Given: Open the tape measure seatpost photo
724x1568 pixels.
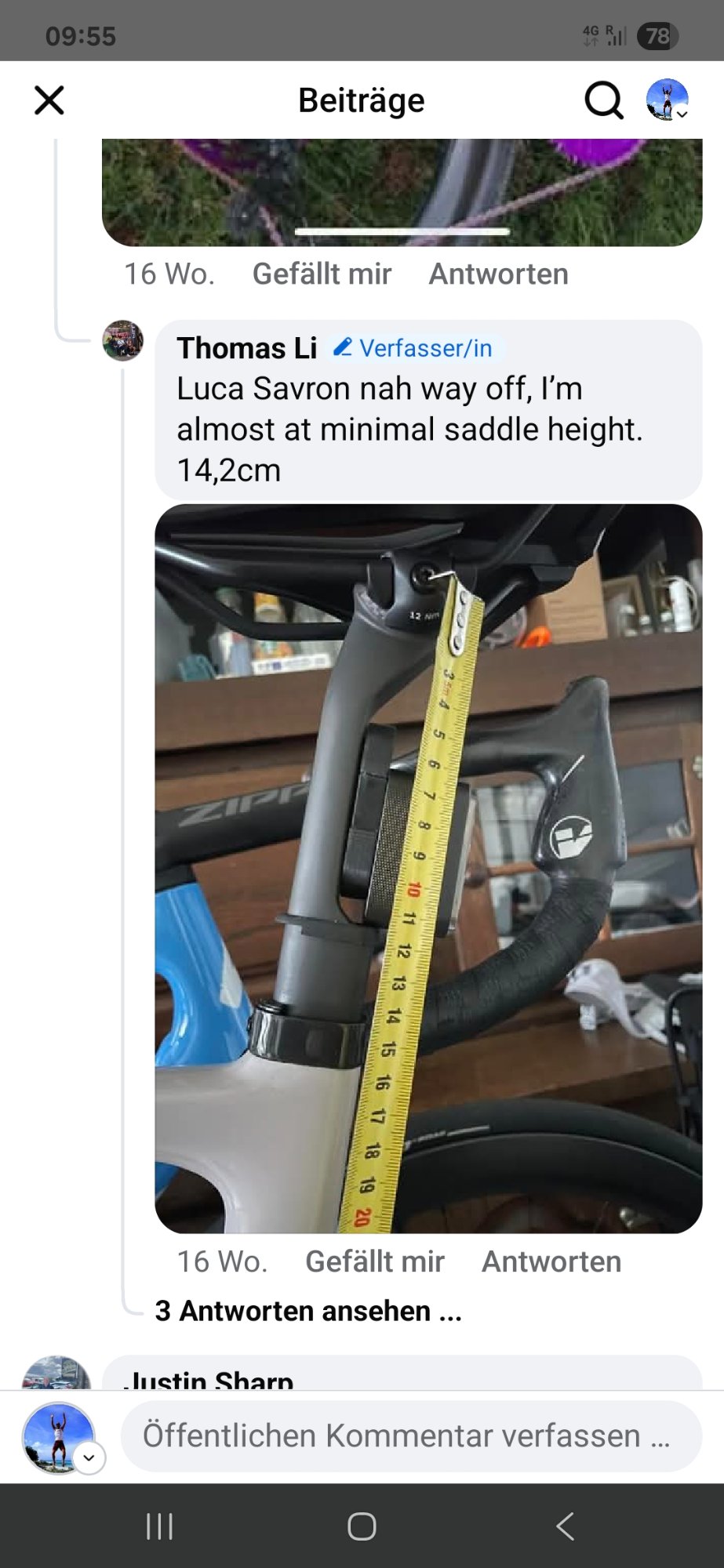Looking at the screenshot, I should (x=428, y=868).
